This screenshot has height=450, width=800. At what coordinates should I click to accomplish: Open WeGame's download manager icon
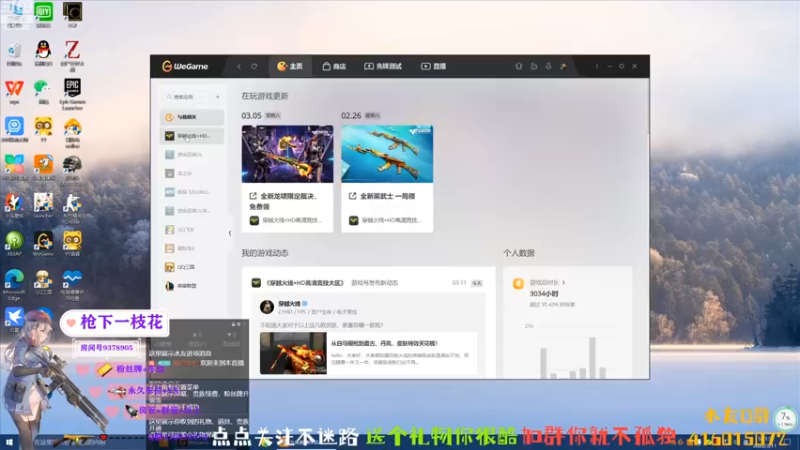tap(548, 66)
